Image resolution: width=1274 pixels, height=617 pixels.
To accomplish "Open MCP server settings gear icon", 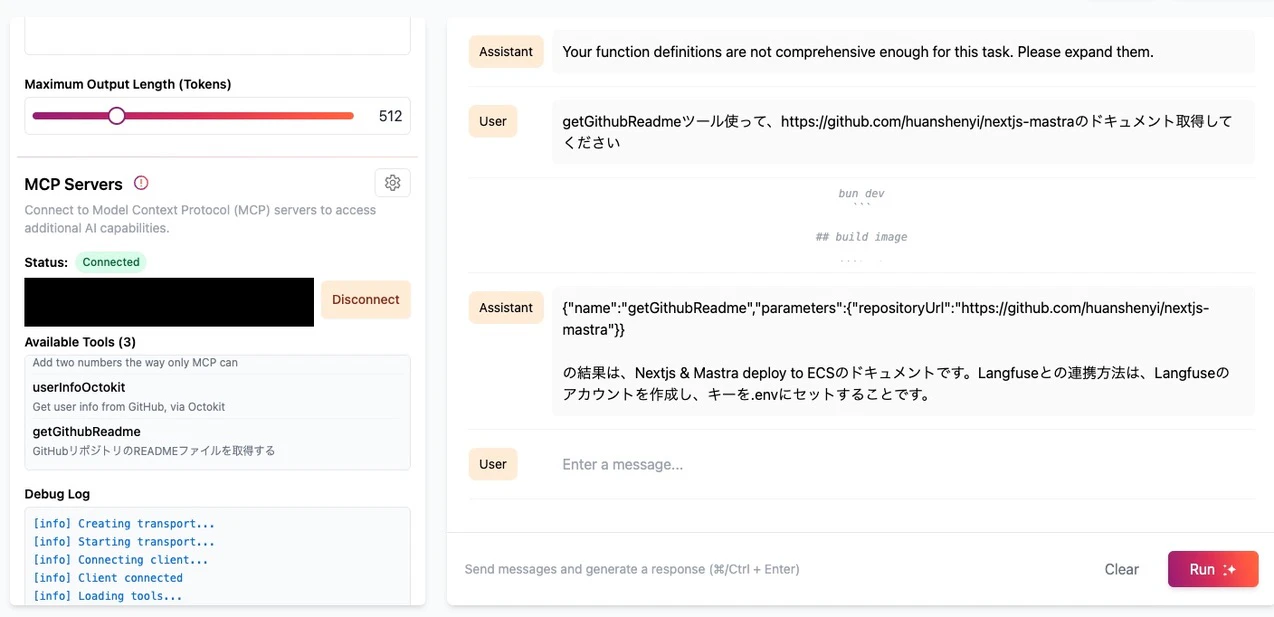I will [x=392, y=183].
